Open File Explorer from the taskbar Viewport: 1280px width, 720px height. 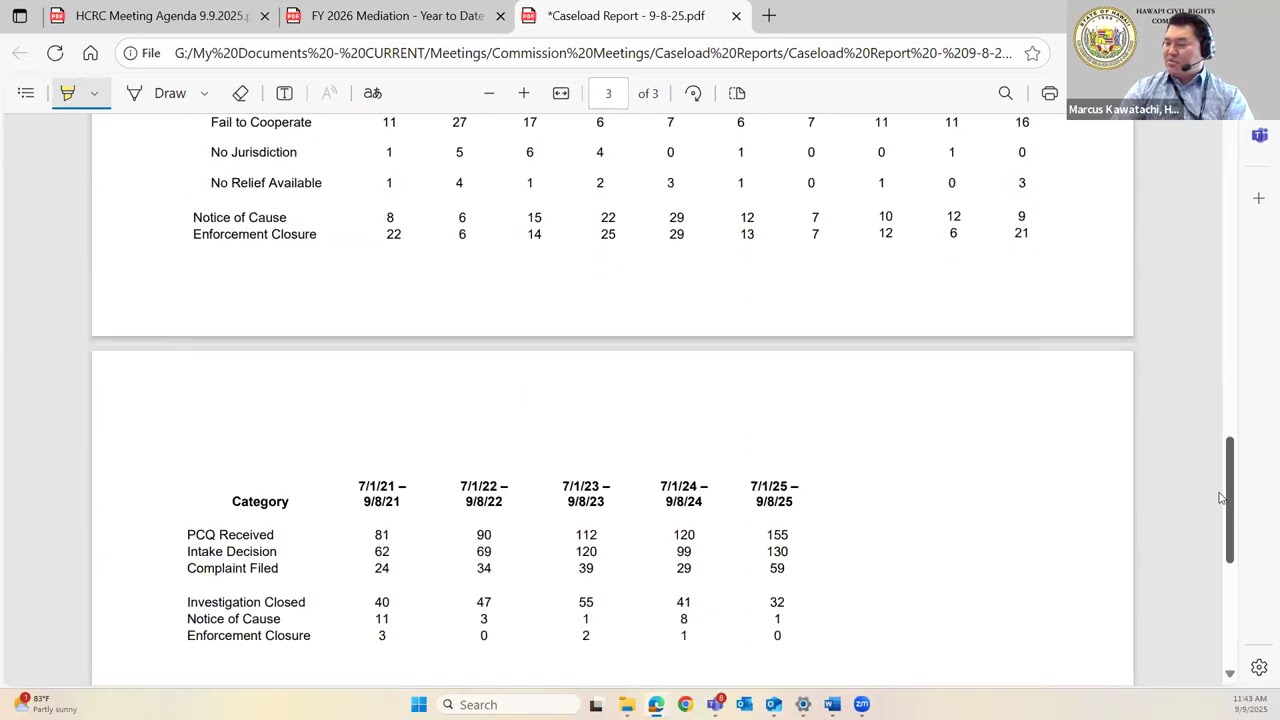[626, 704]
